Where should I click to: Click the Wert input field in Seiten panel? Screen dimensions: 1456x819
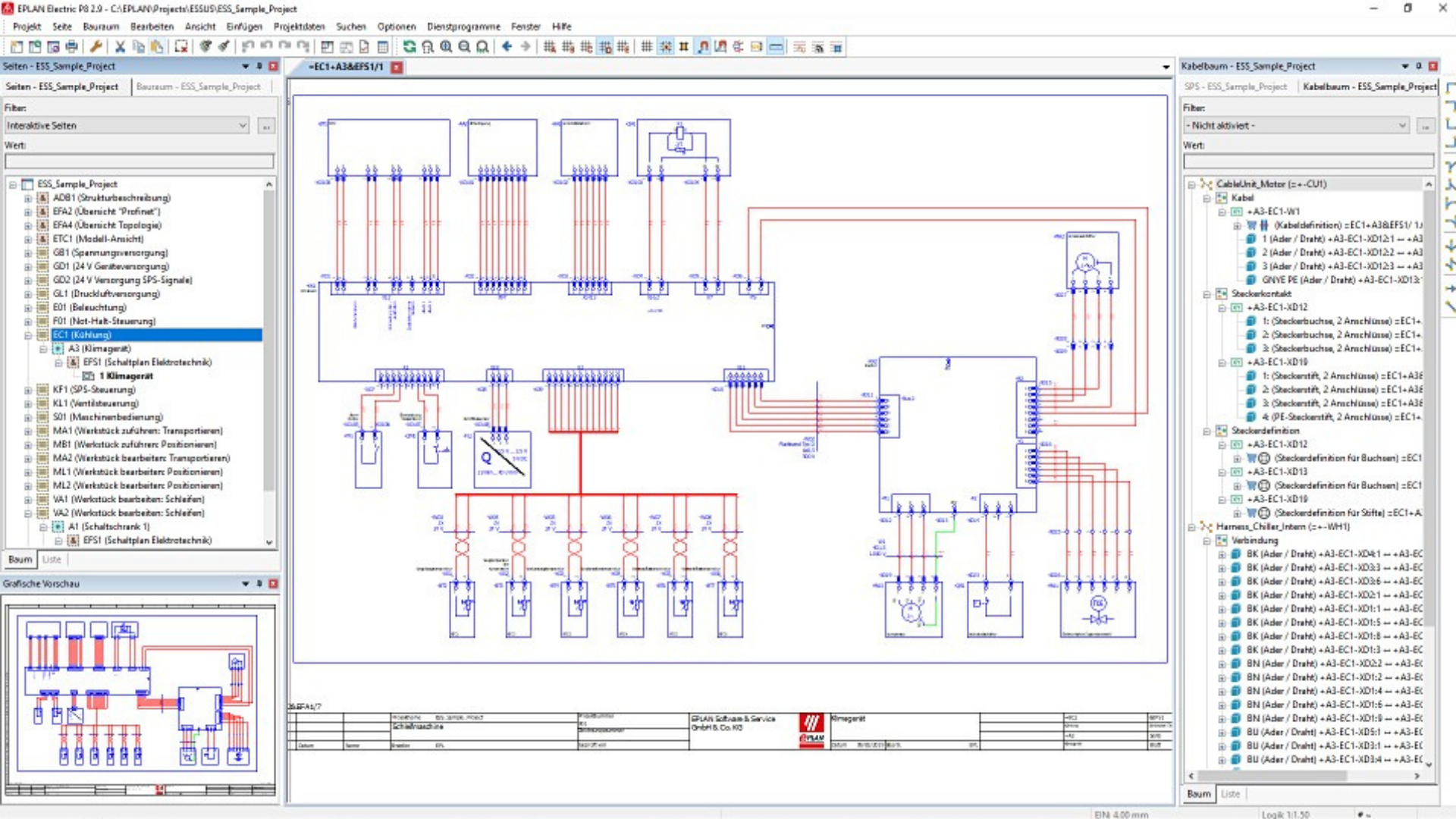(140, 162)
